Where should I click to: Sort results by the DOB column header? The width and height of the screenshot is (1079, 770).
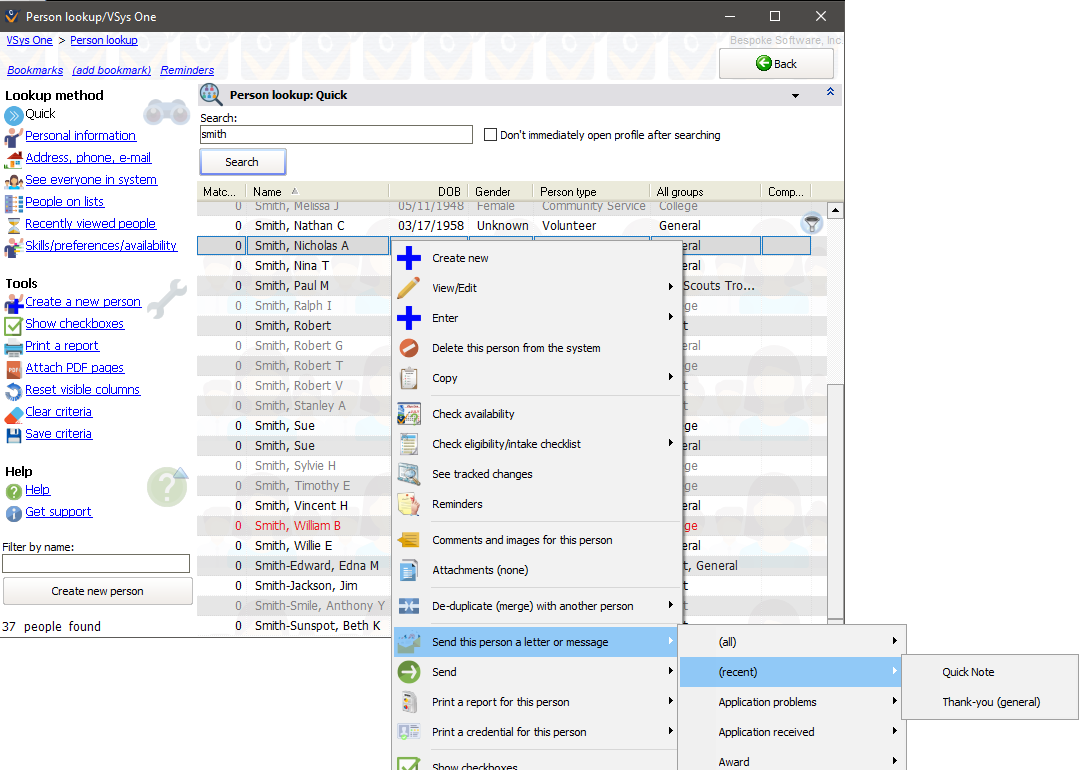[449, 192]
